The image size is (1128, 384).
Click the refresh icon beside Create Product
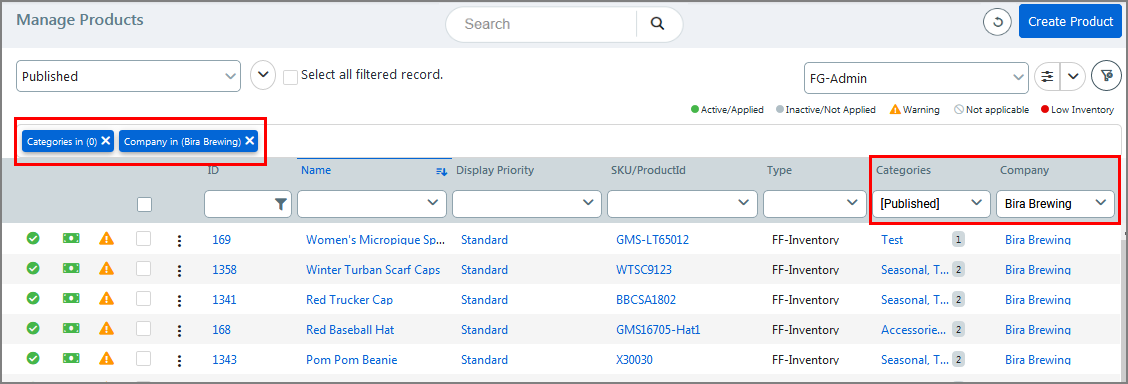[997, 22]
